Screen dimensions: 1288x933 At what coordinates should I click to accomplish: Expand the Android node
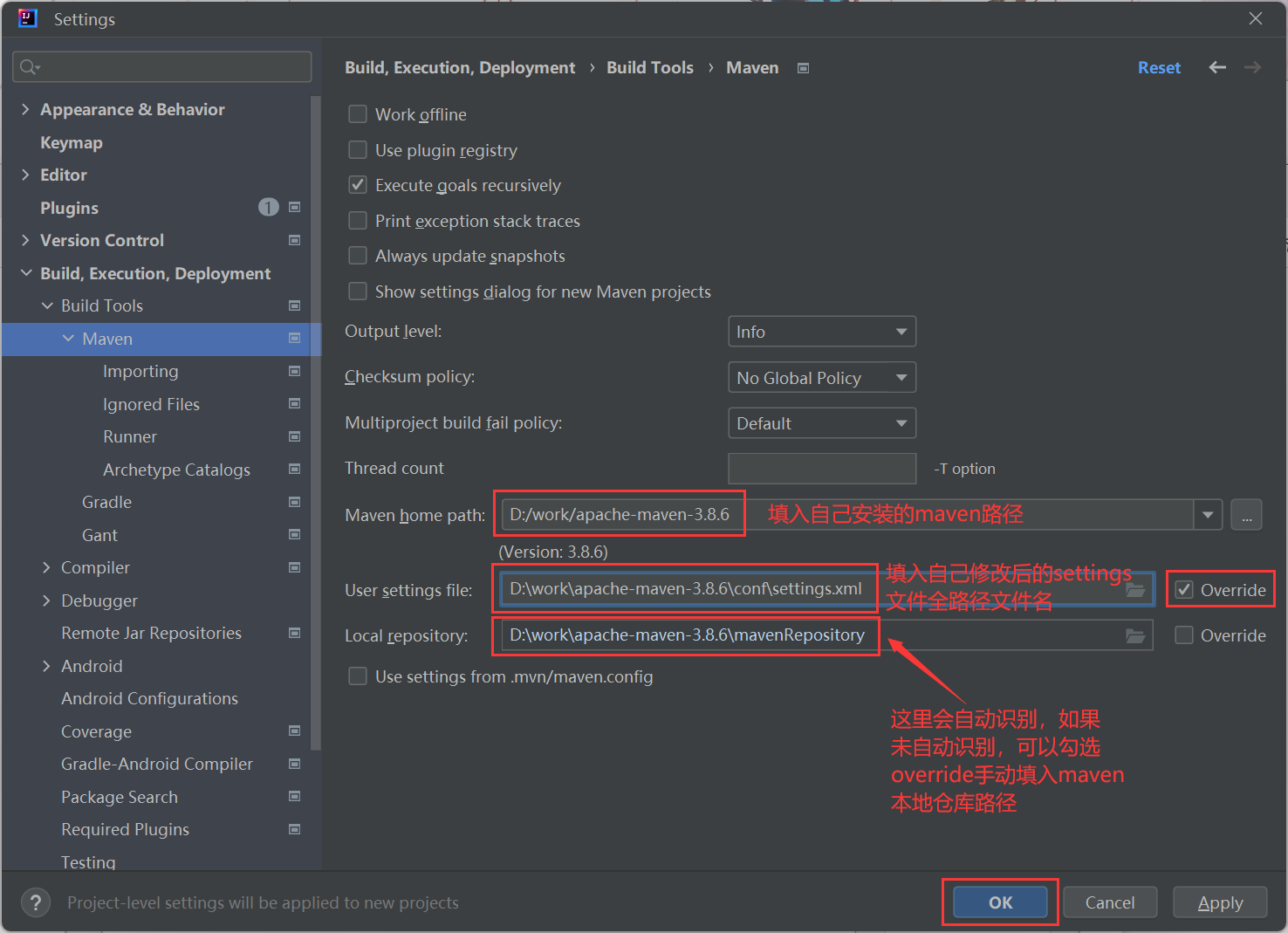pos(47,666)
